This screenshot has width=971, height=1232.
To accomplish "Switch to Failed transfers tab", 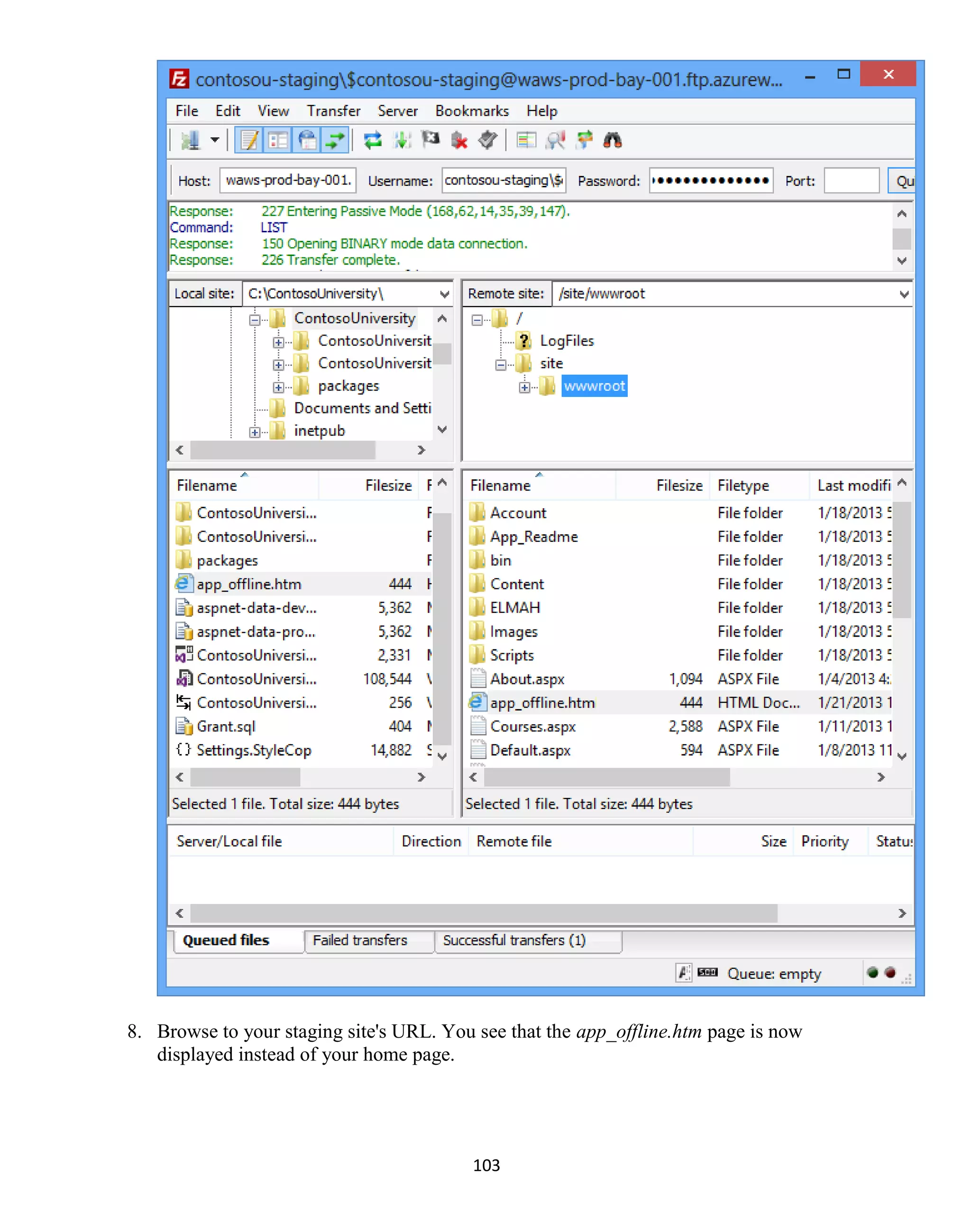I will 369,940.
